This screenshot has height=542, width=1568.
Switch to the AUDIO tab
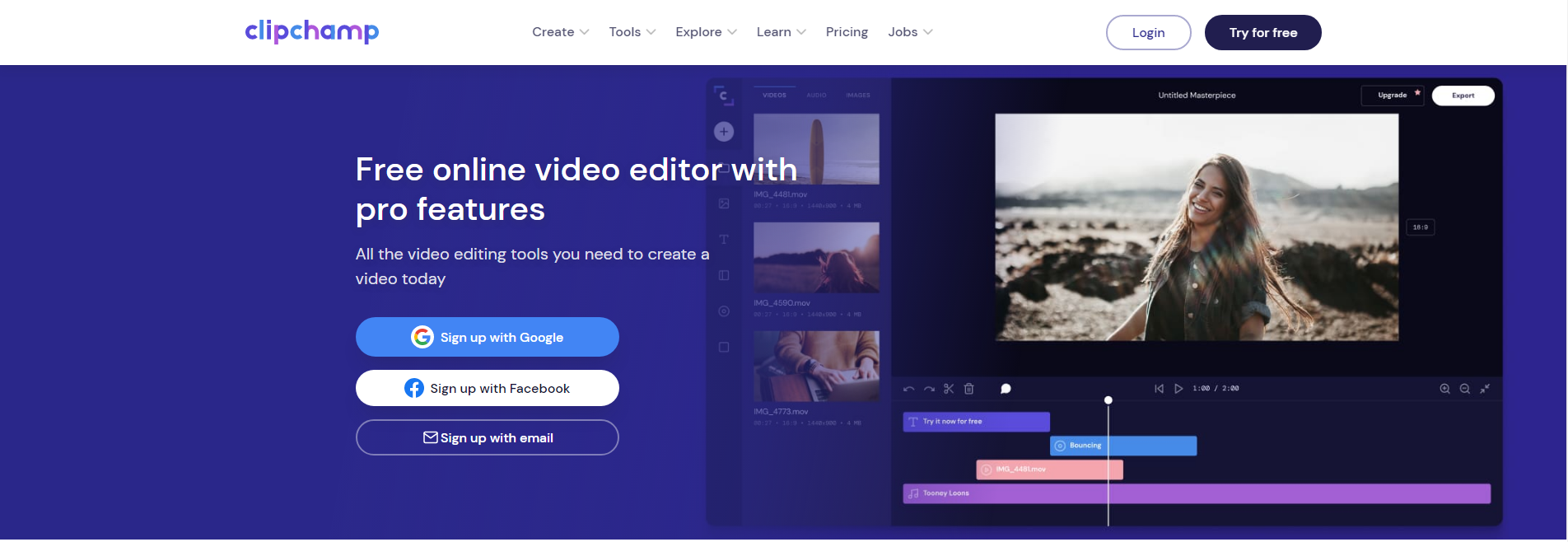pos(816,95)
